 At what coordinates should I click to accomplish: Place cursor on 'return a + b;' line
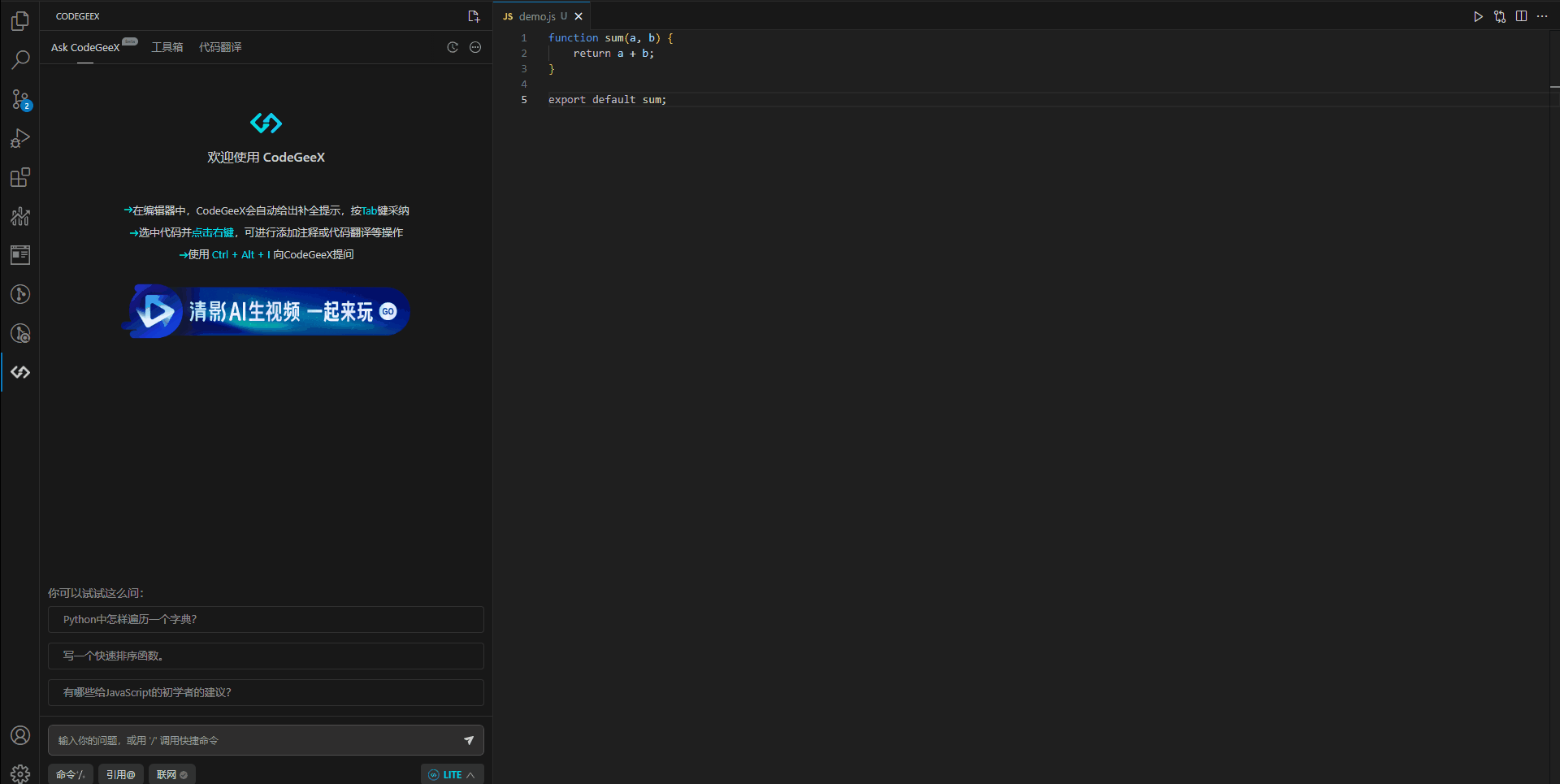[x=613, y=54]
